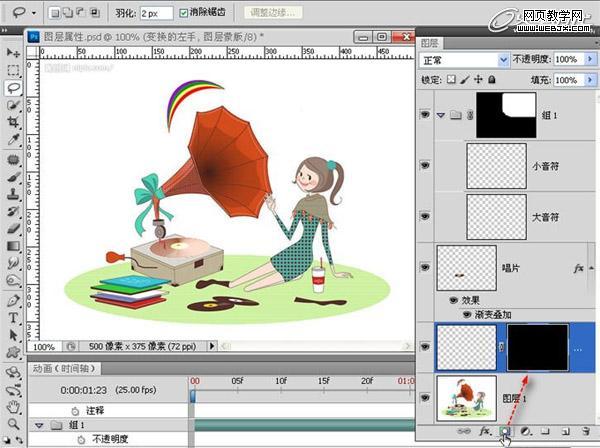Click the add layer mask icon

(505, 431)
